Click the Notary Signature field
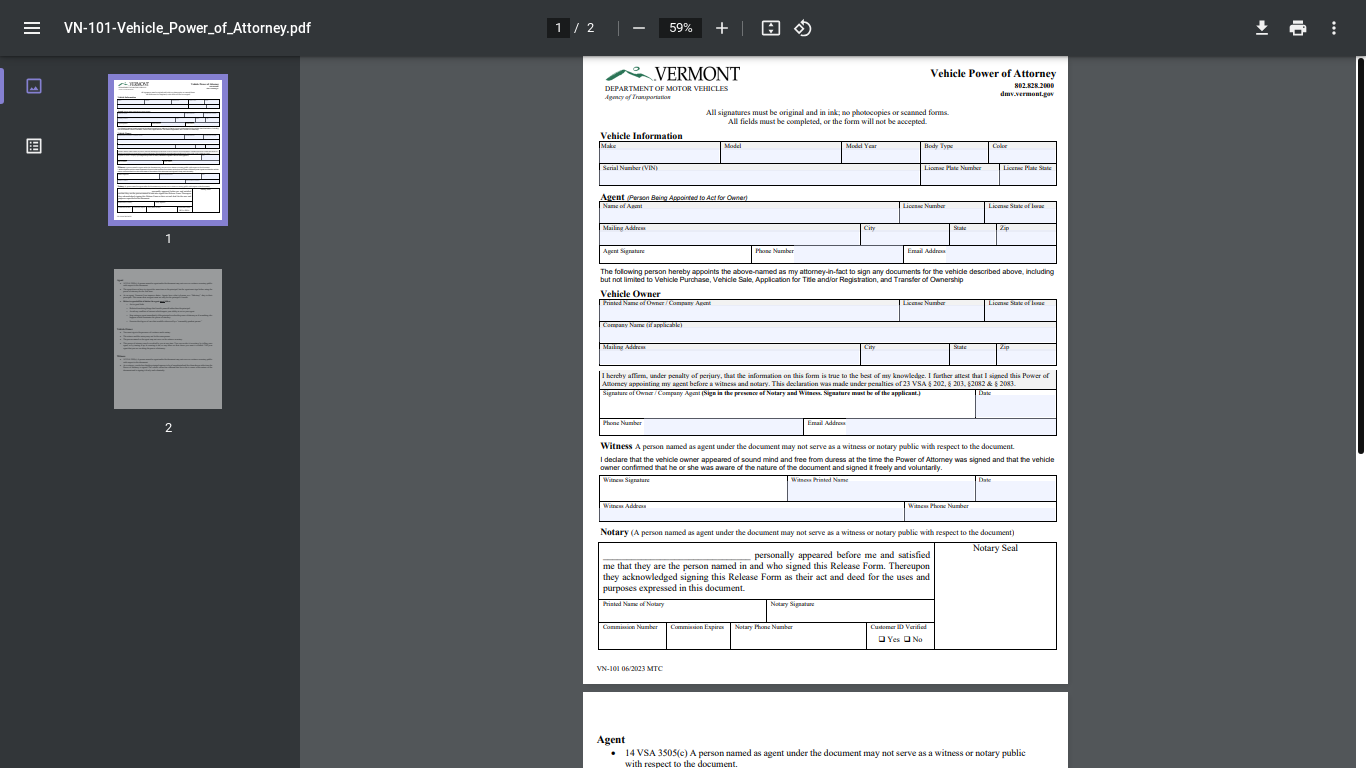 [851, 611]
